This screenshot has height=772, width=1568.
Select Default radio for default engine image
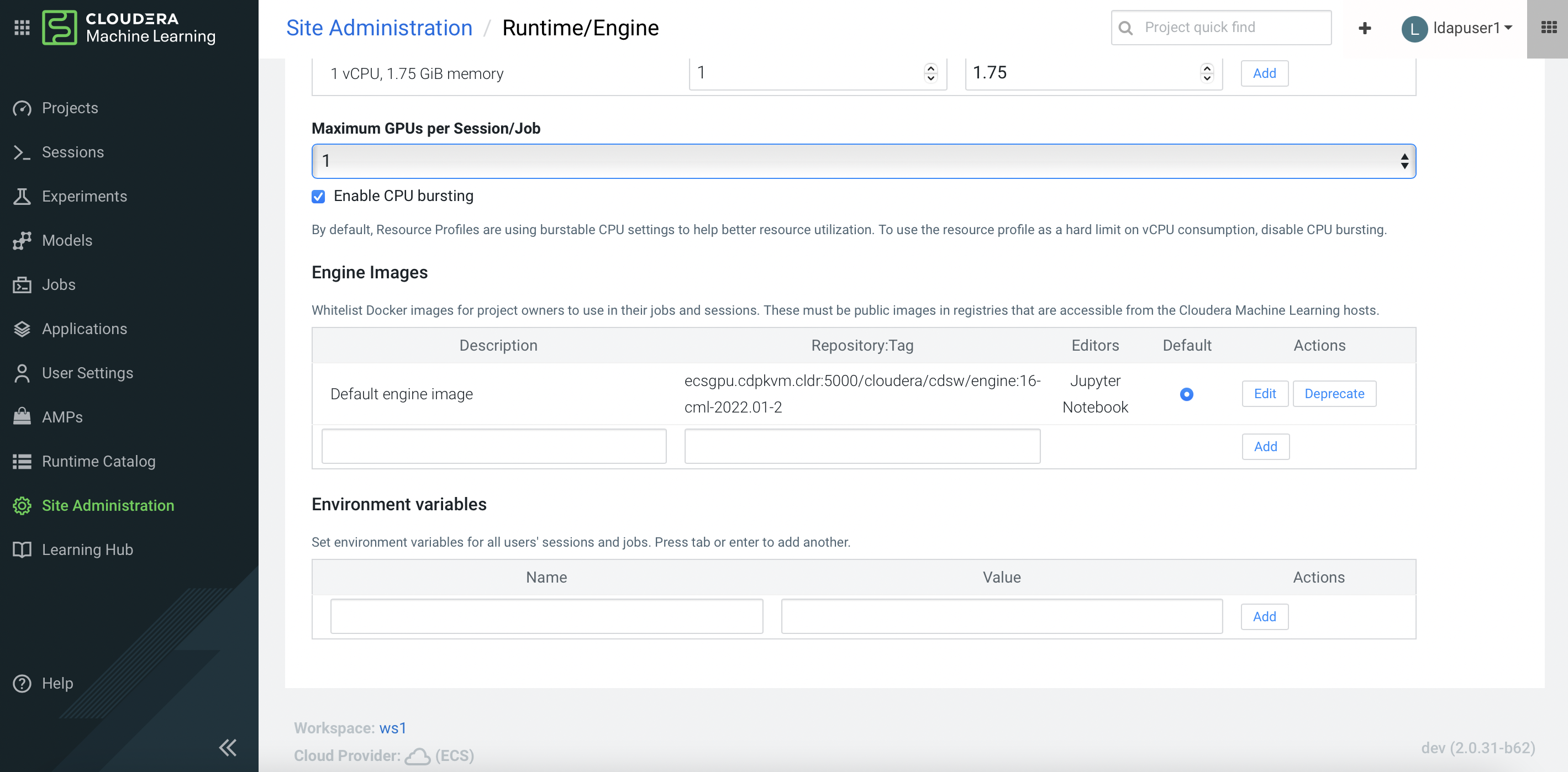click(1186, 394)
